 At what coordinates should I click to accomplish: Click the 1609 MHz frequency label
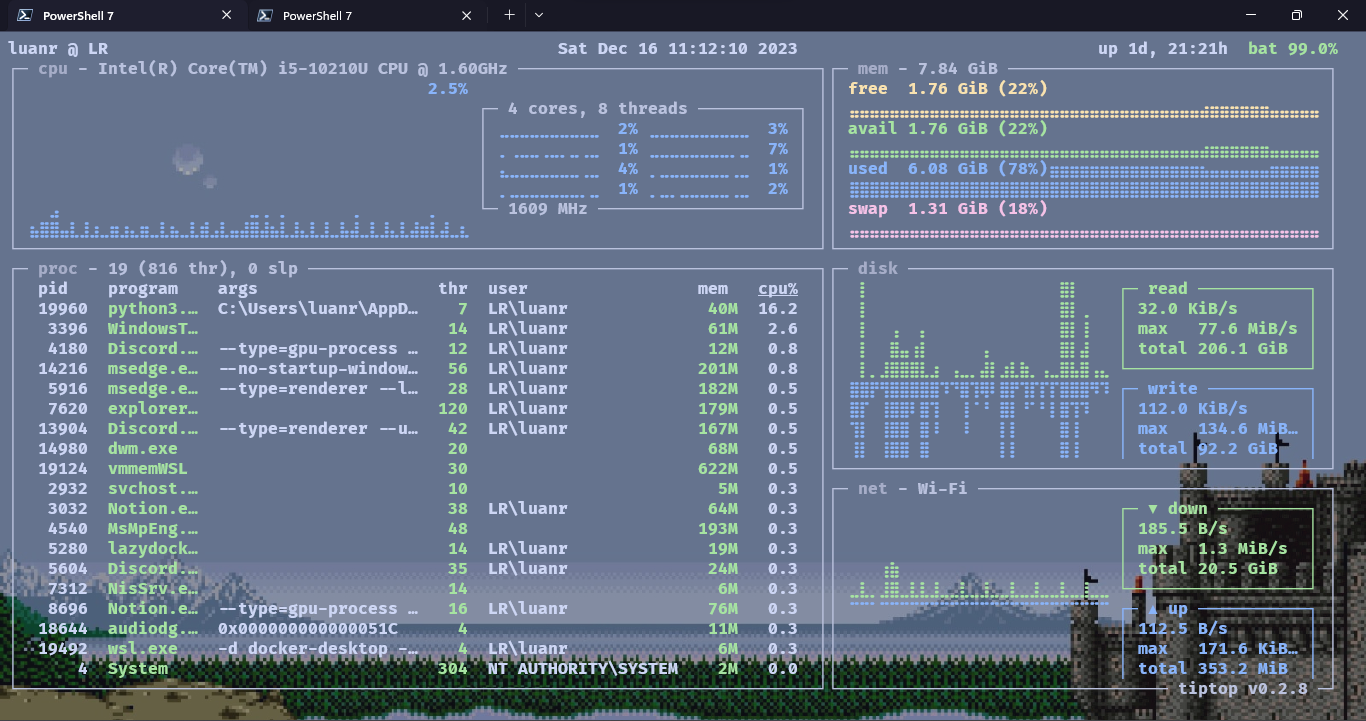[548, 209]
